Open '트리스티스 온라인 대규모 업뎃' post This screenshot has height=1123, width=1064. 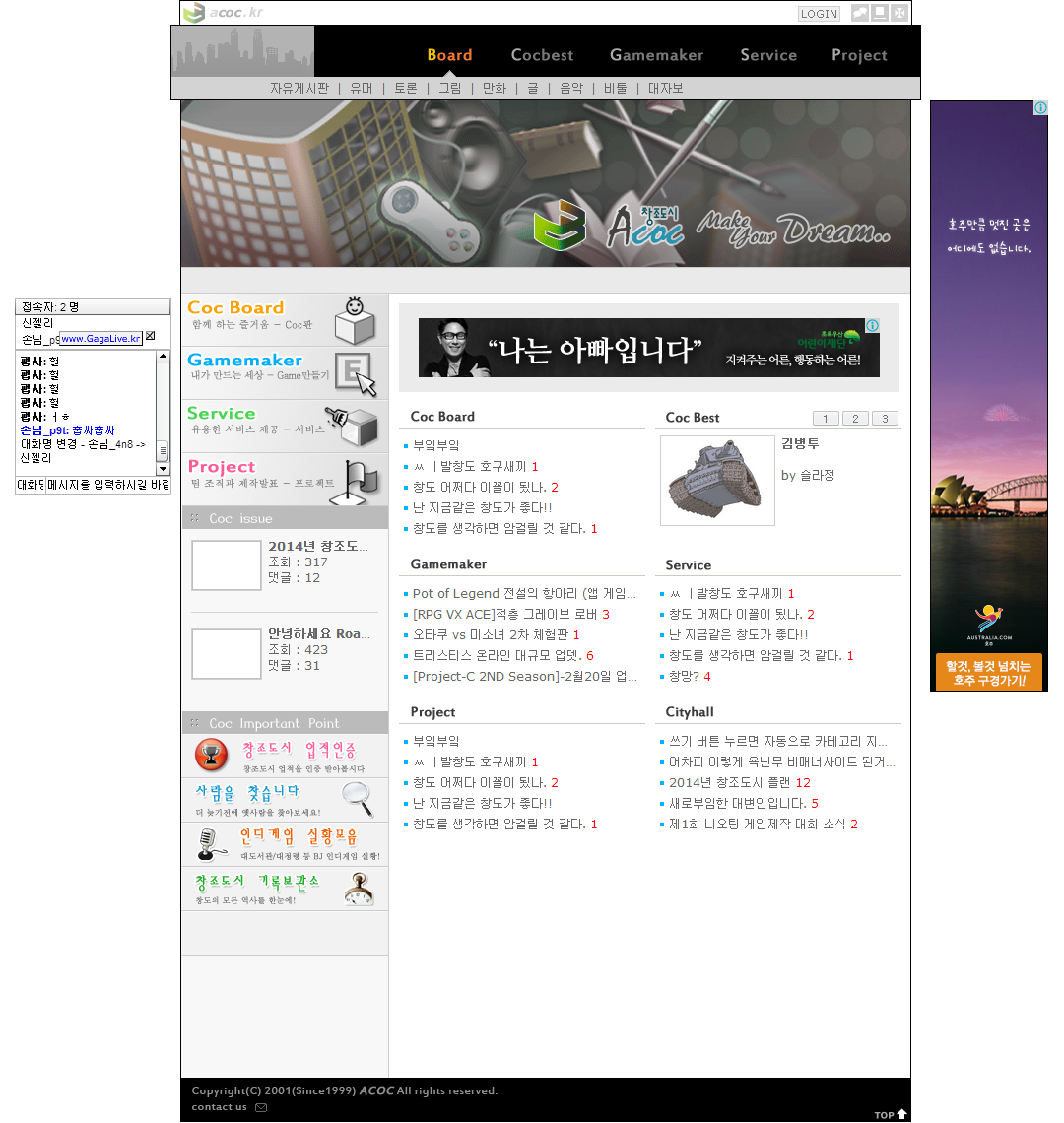coord(498,656)
